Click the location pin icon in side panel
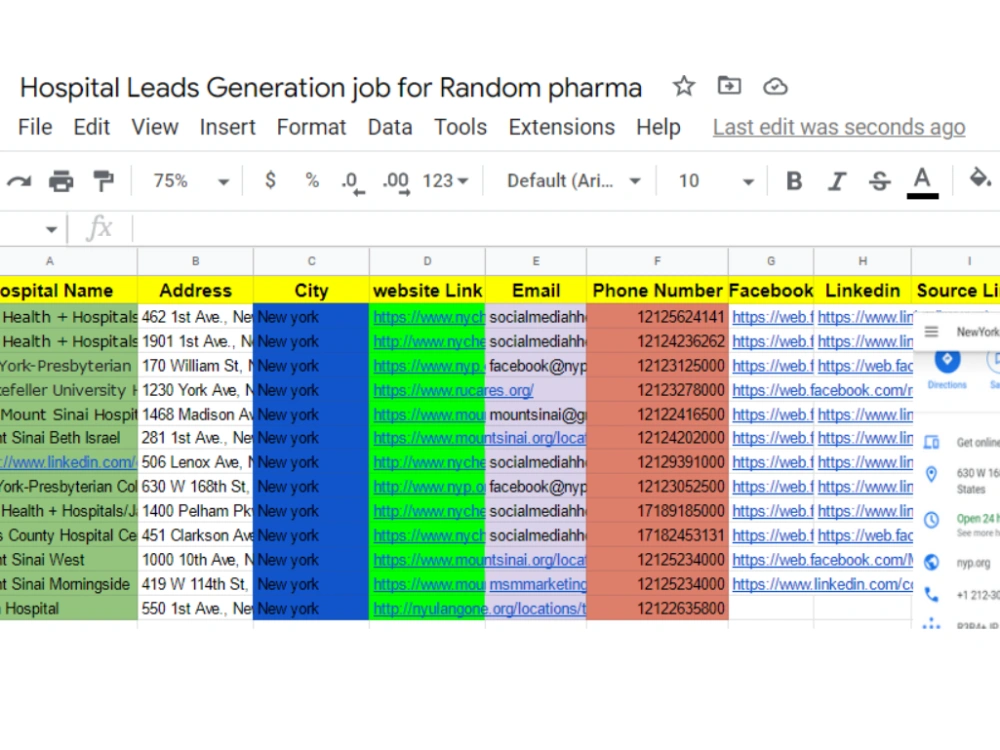 point(932,474)
